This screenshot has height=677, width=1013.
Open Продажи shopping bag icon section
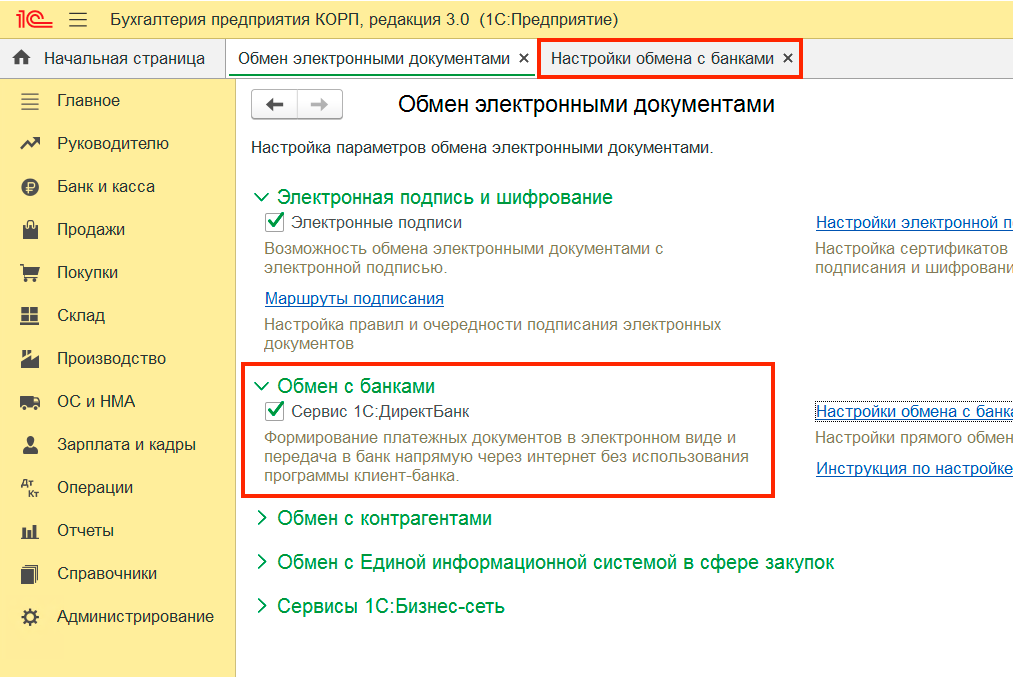(30, 230)
